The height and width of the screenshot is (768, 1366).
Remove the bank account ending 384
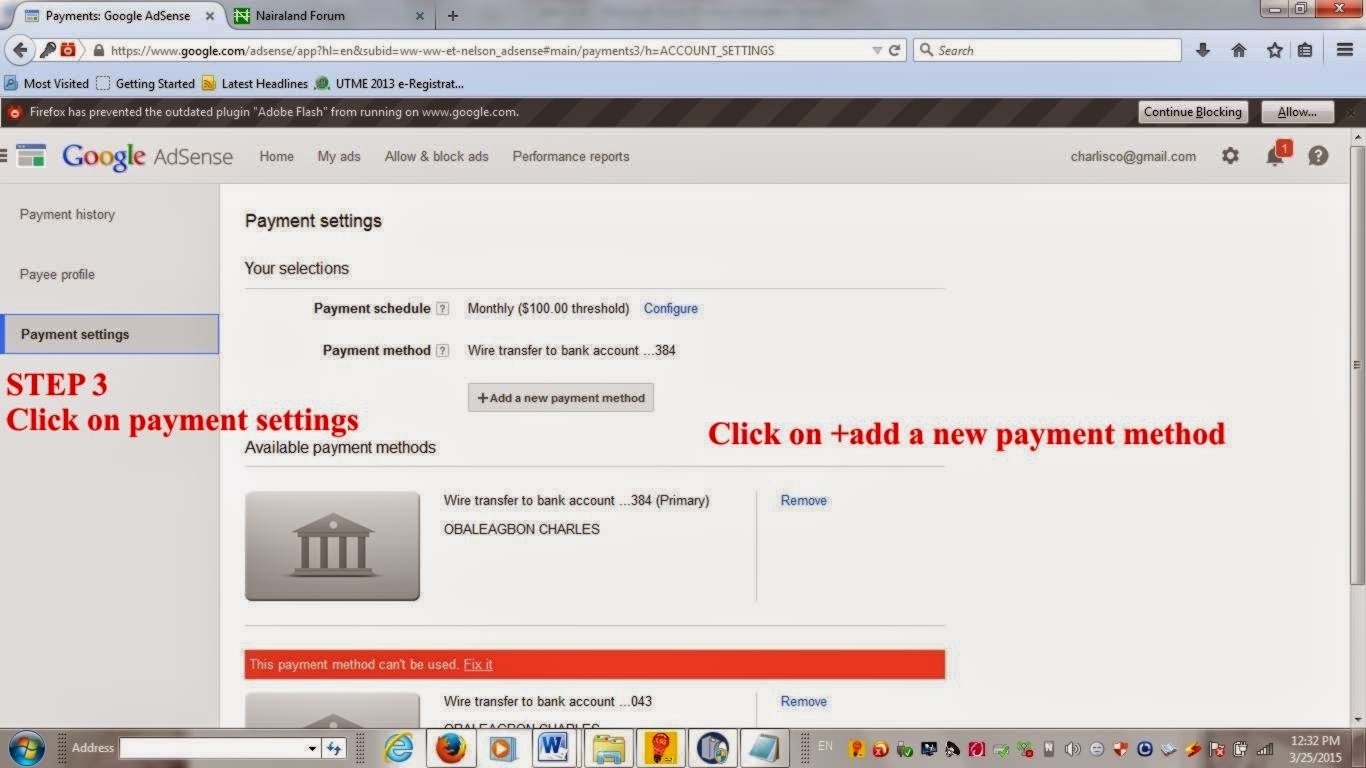point(804,500)
